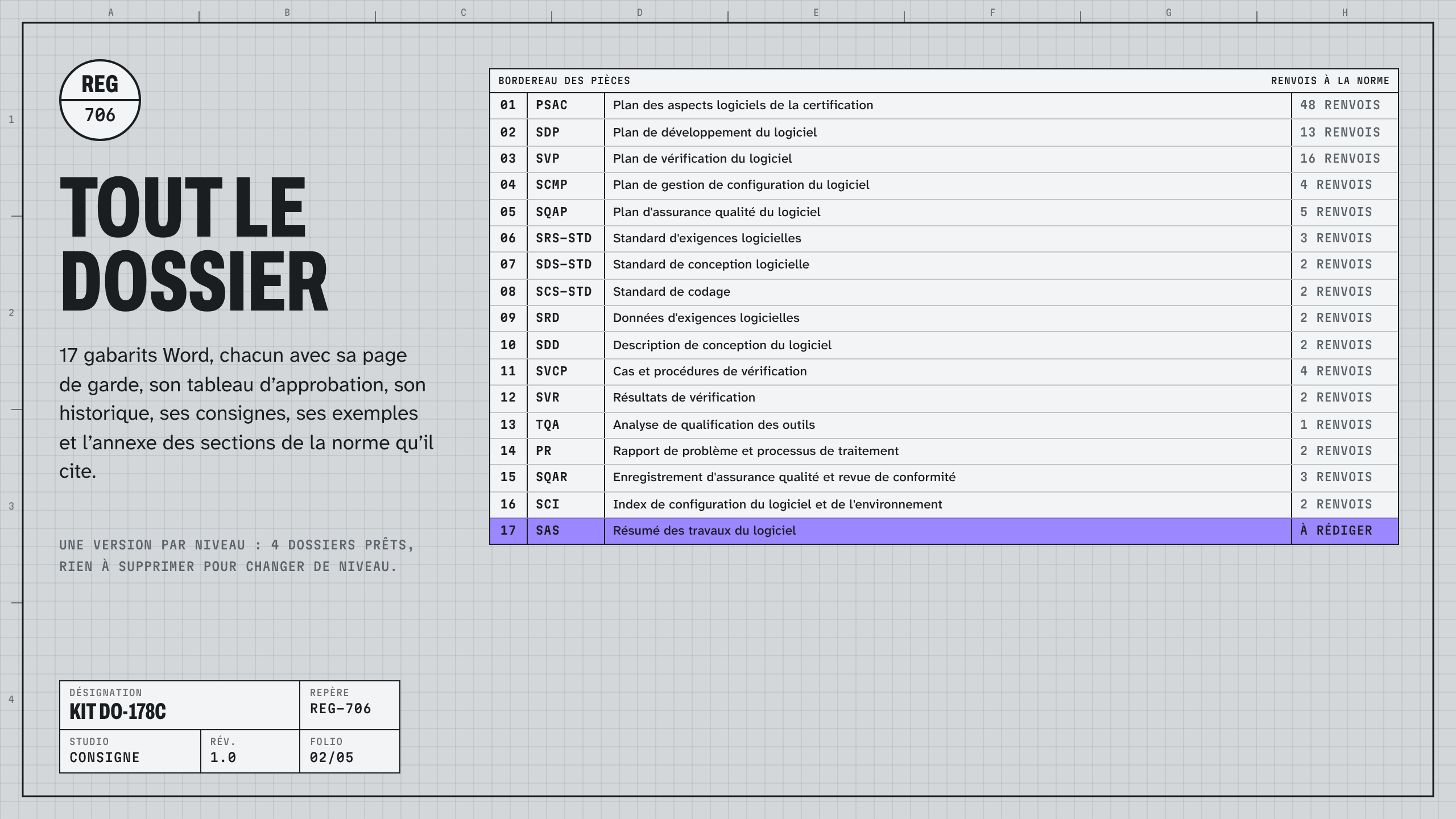Click the 'RENVOIS À LA NORME' header
Image resolution: width=1456 pixels, height=819 pixels.
click(1330, 81)
